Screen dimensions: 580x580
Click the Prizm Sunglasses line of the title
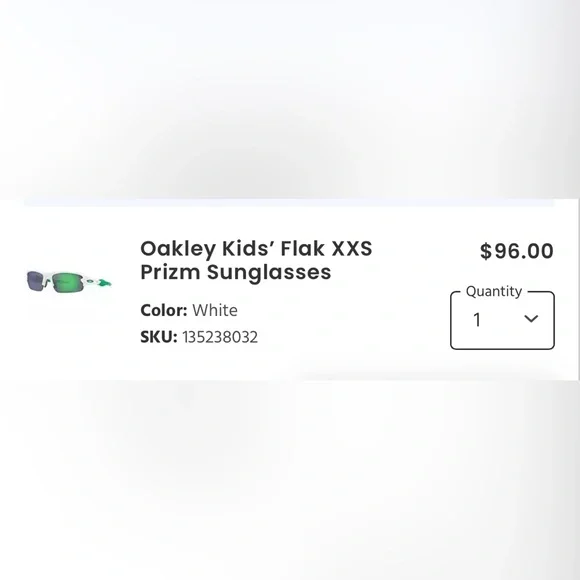coord(236,272)
